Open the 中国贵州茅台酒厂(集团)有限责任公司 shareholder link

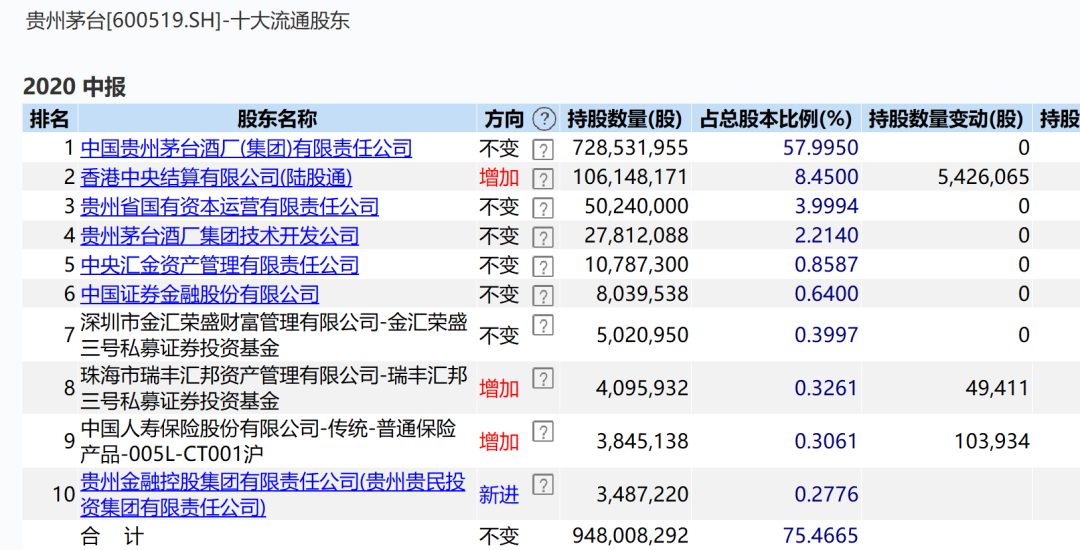point(246,148)
